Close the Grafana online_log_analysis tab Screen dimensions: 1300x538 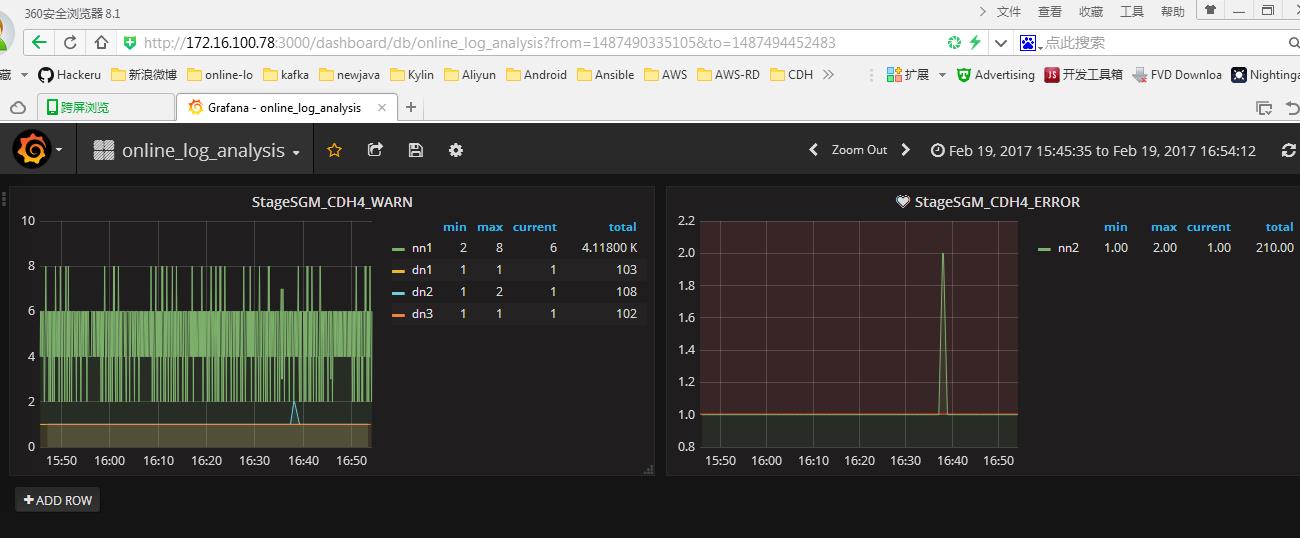382,108
